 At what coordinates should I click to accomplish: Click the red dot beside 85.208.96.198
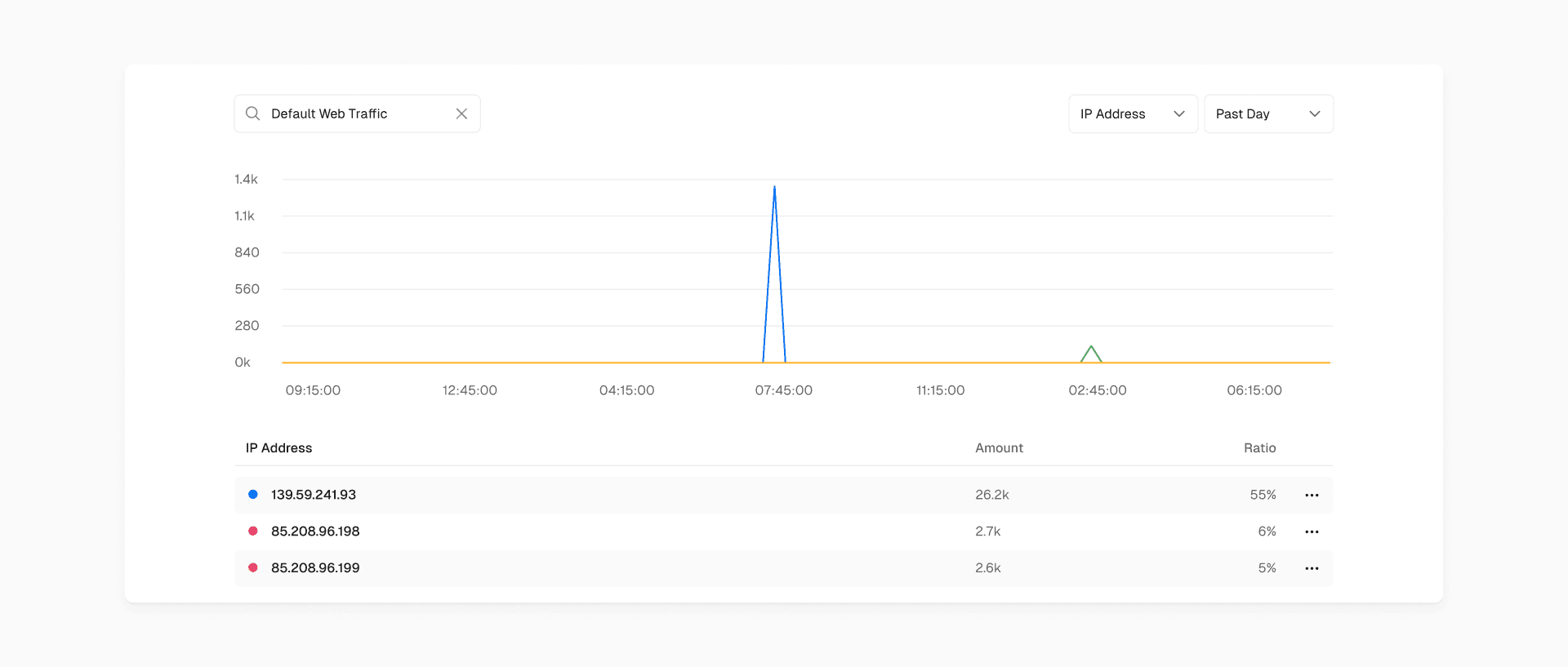[x=253, y=531]
